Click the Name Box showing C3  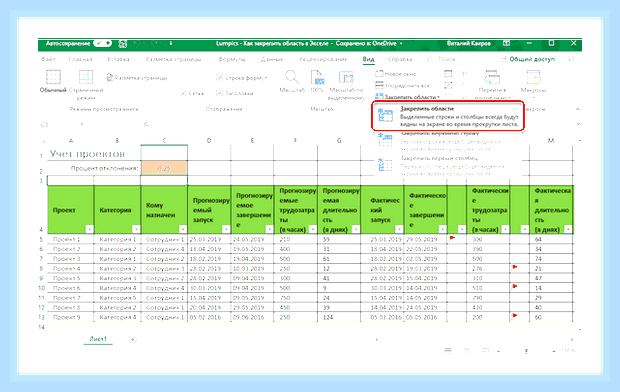pyautogui.click(x=61, y=125)
